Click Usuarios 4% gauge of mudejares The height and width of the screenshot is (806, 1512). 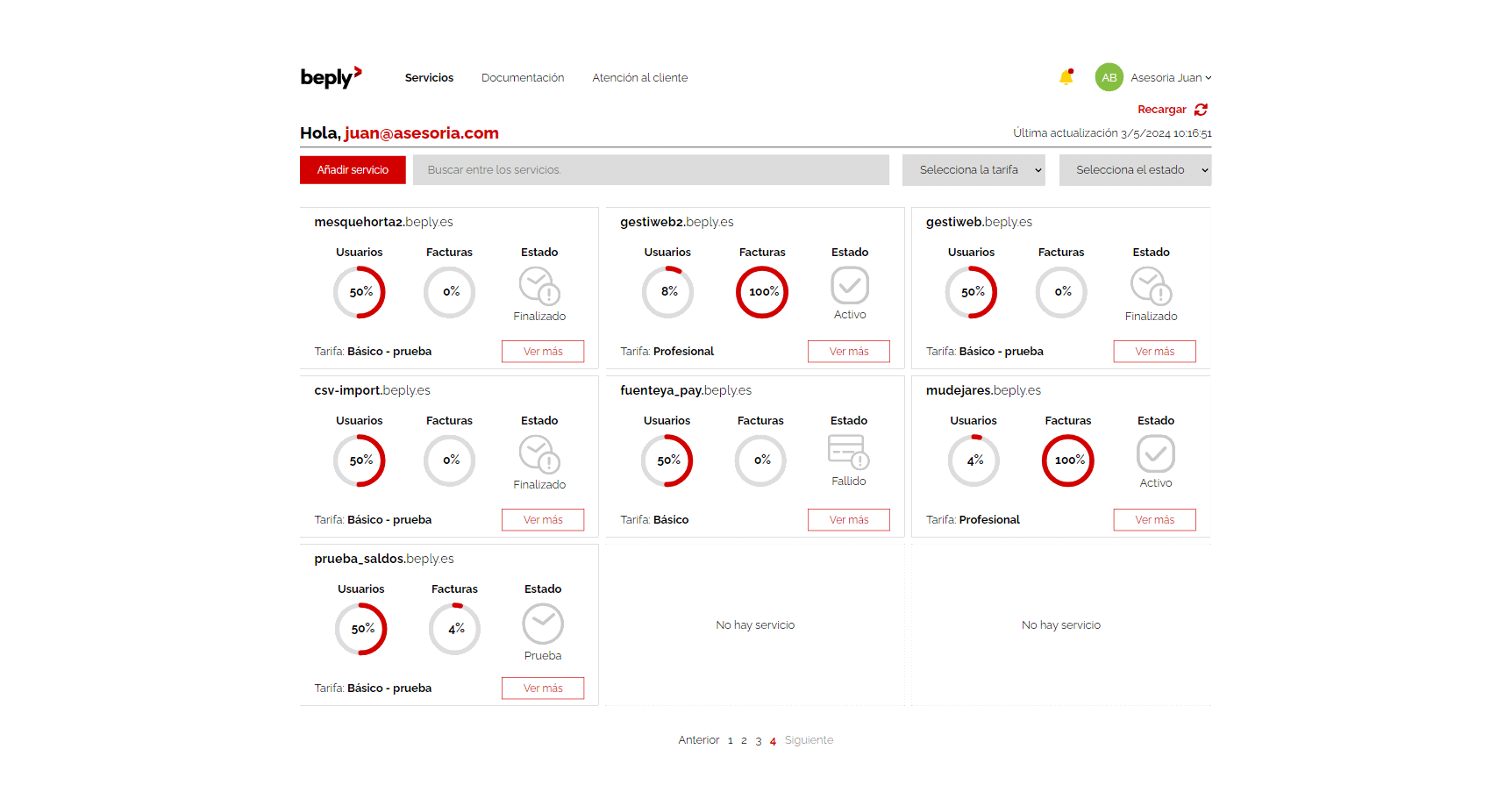974,460
